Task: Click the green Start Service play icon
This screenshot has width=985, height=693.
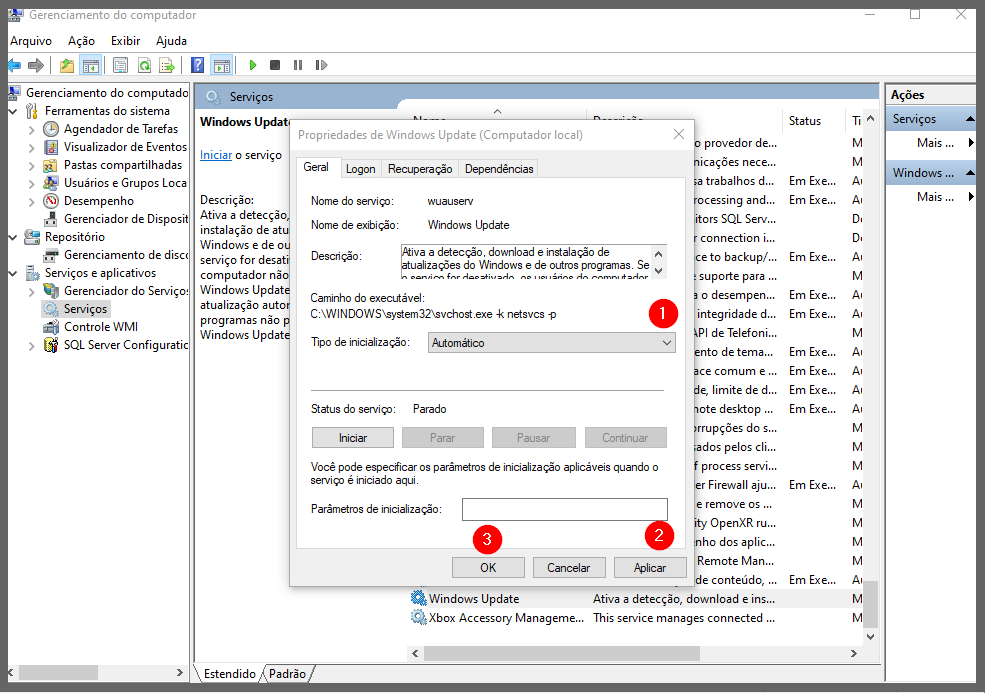Action: [x=253, y=65]
